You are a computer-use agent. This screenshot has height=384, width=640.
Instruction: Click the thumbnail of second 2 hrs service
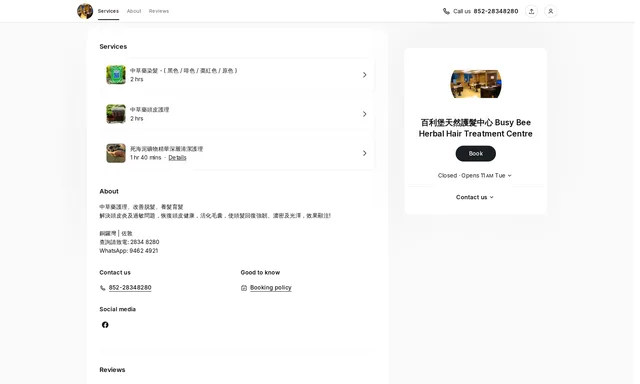click(116, 114)
